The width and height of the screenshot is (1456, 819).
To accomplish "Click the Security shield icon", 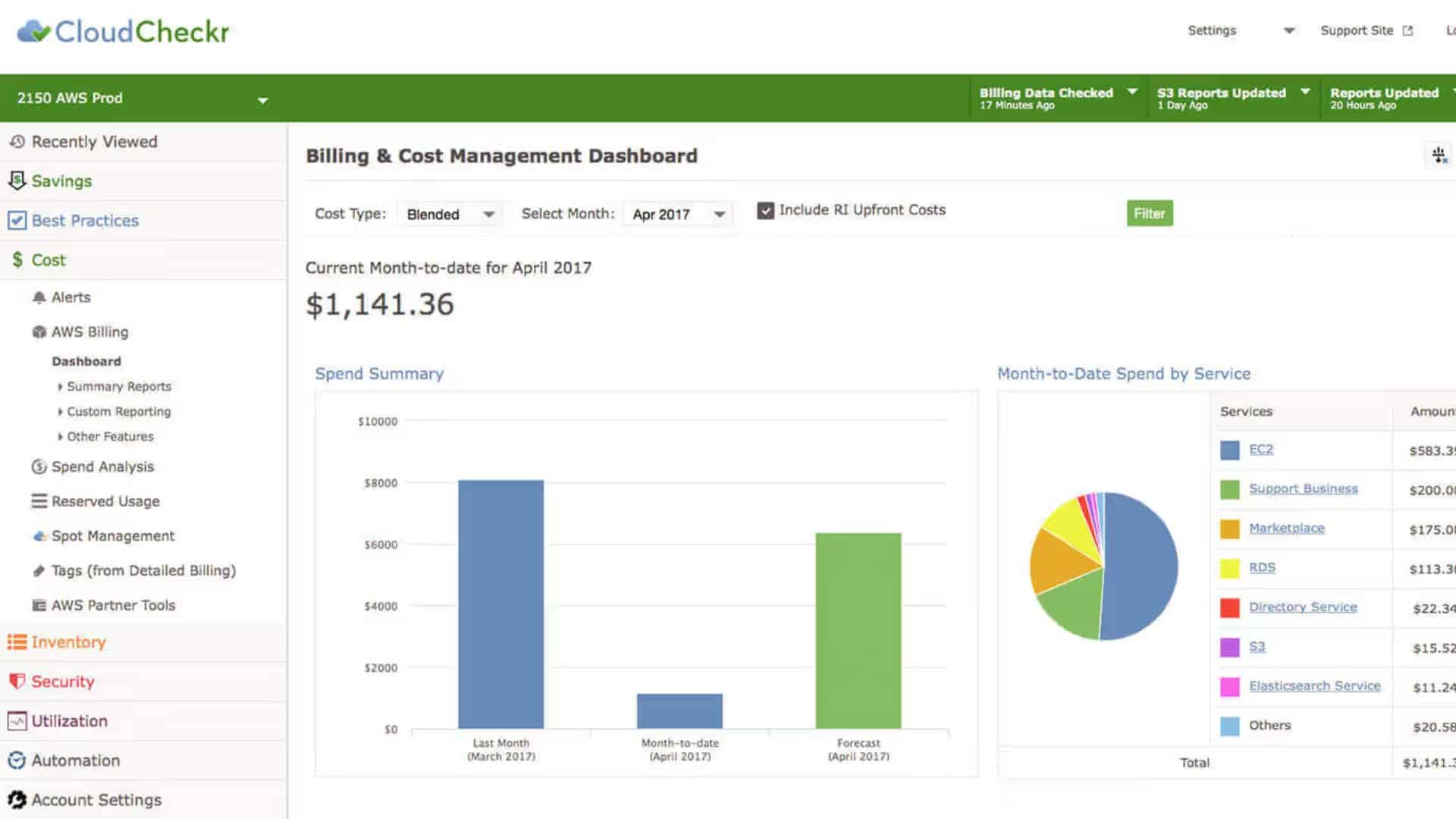I will (17, 681).
